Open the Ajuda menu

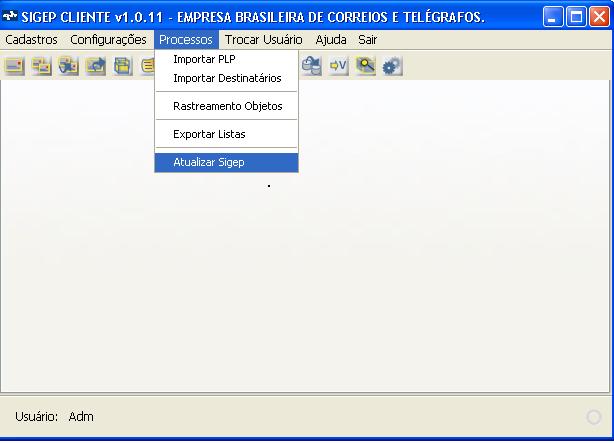[x=331, y=40]
